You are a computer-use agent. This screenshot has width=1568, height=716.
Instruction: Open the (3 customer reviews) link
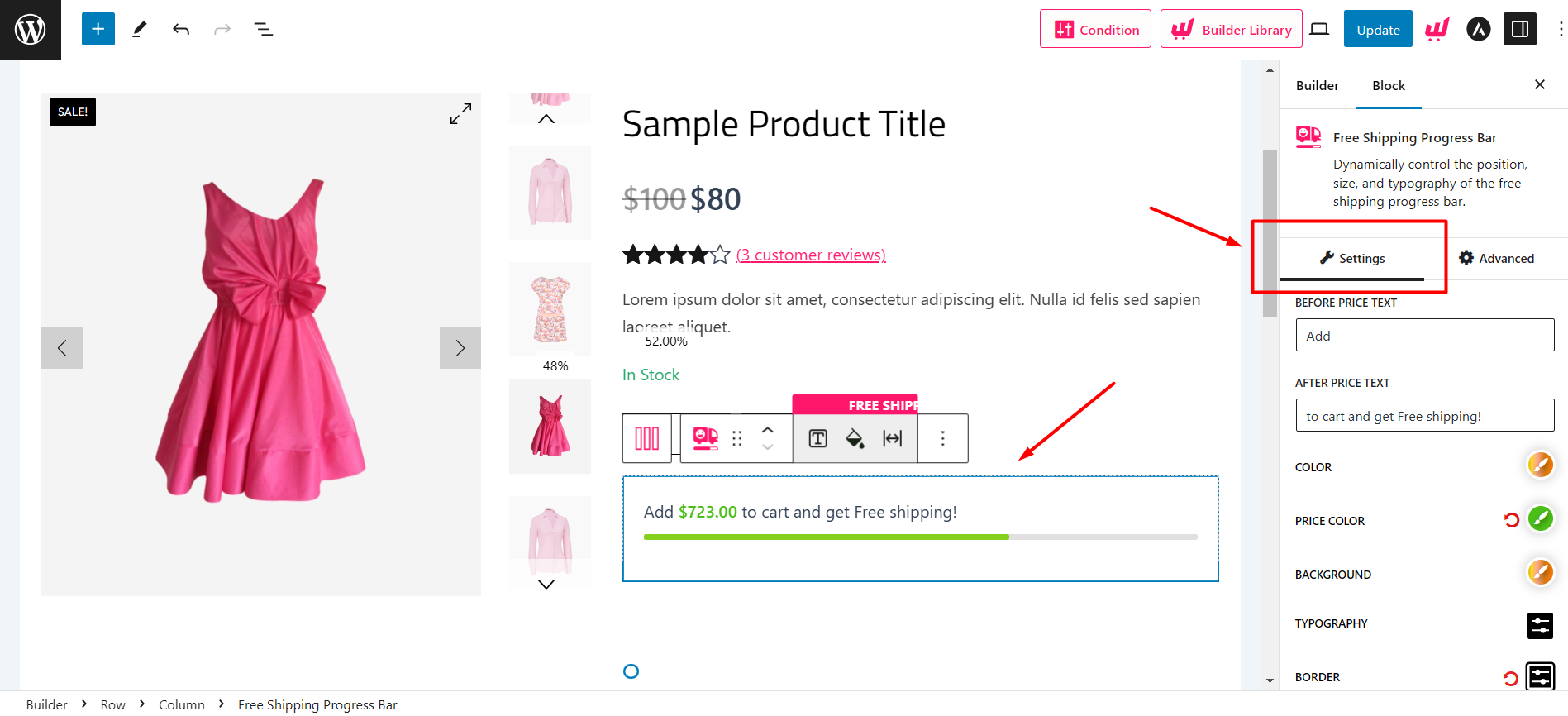click(x=811, y=254)
